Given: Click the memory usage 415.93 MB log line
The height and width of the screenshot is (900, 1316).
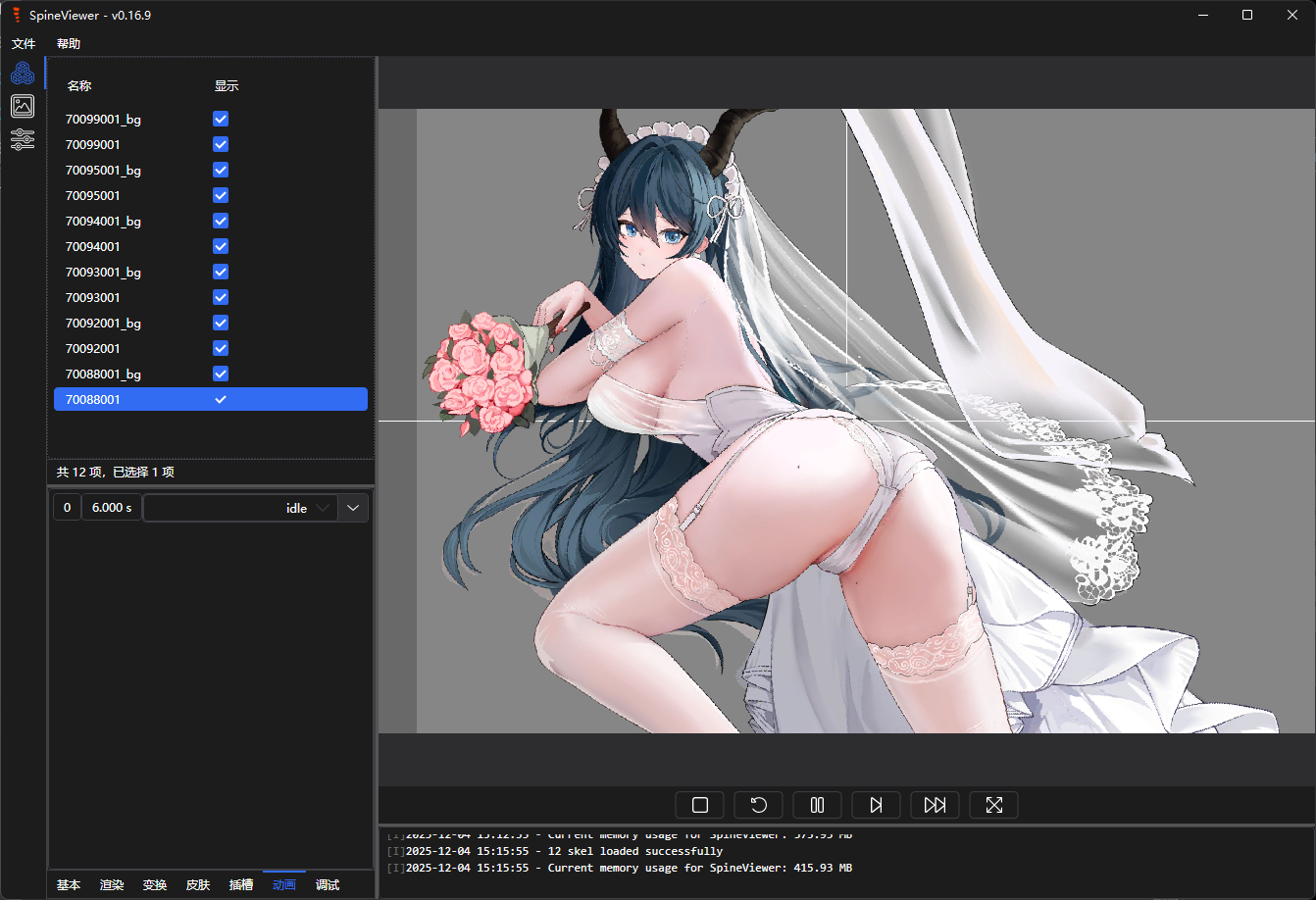Looking at the screenshot, I should tap(619, 868).
